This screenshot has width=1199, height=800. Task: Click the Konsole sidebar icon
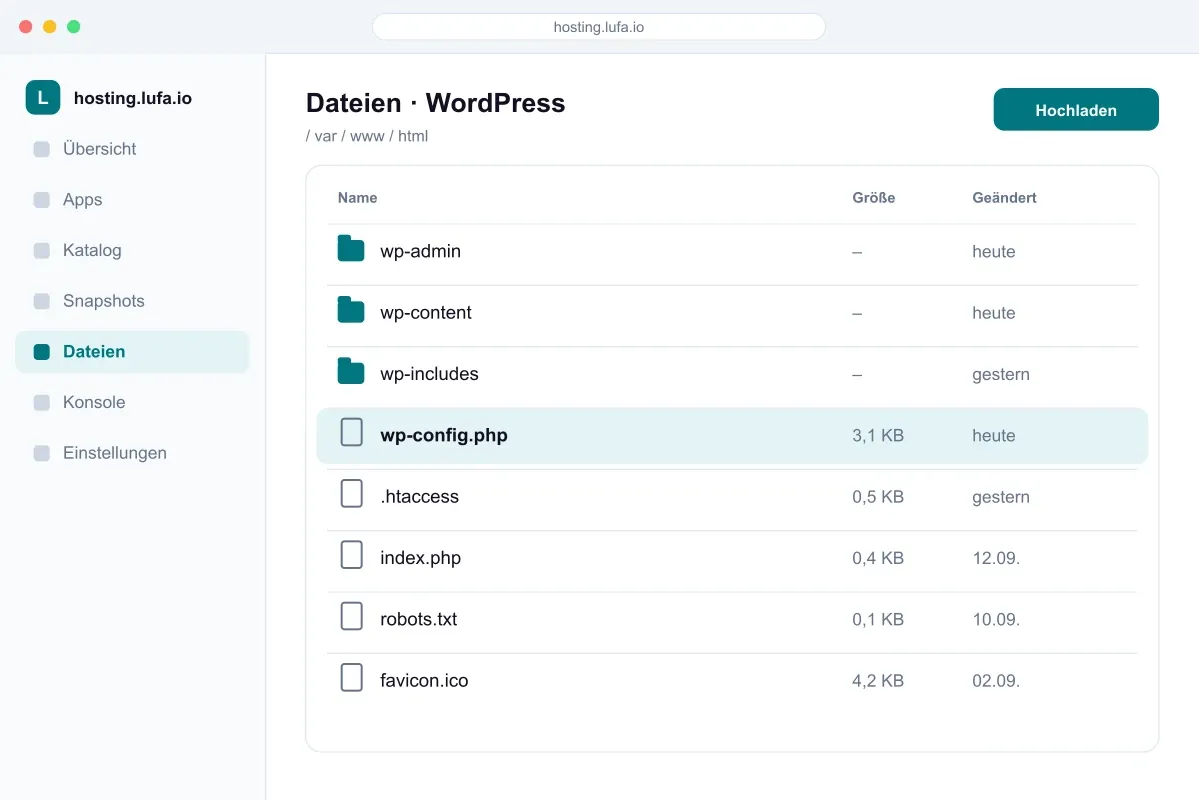[42, 402]
